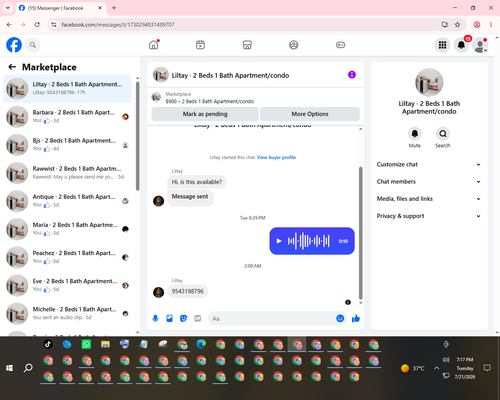Click the 9543198796 message bubble
Viewport: 500px width, 400px height.
tap(188, 291)
